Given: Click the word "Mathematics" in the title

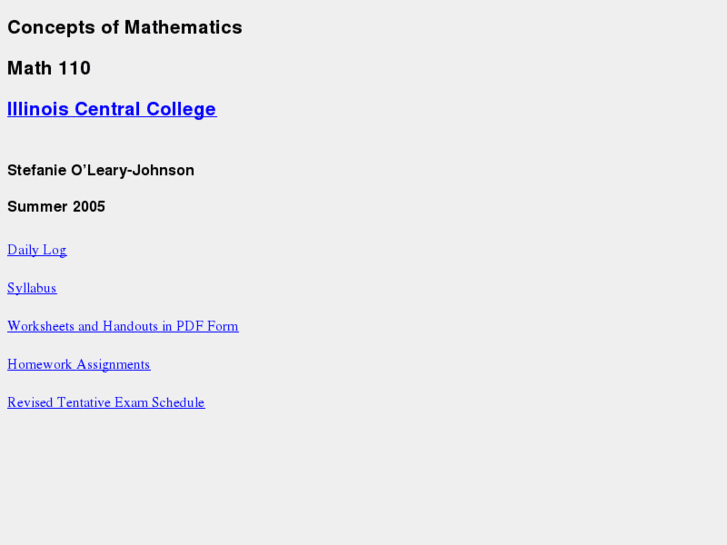Looking at the screenshot, I should 183,28.
